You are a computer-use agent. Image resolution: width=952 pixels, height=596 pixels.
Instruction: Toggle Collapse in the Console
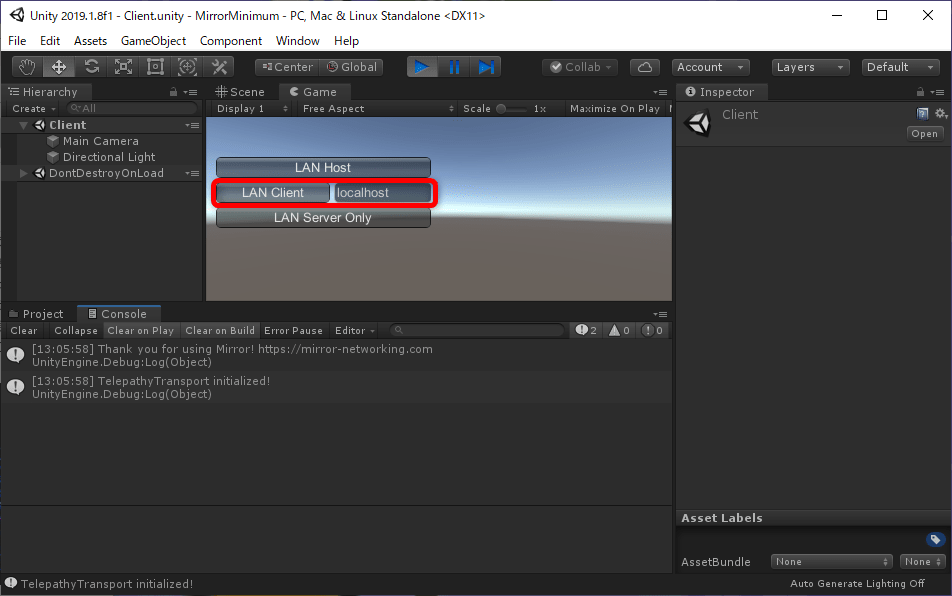point(76,330)
